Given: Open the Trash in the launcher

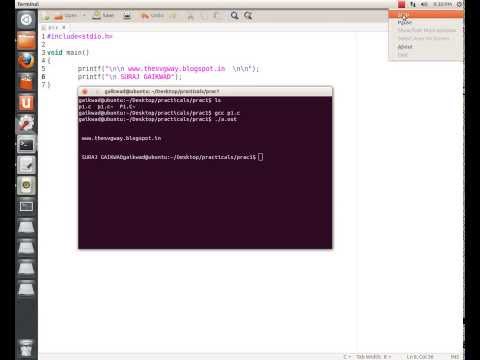Looking at the screenshot, I should pos(26,348).
